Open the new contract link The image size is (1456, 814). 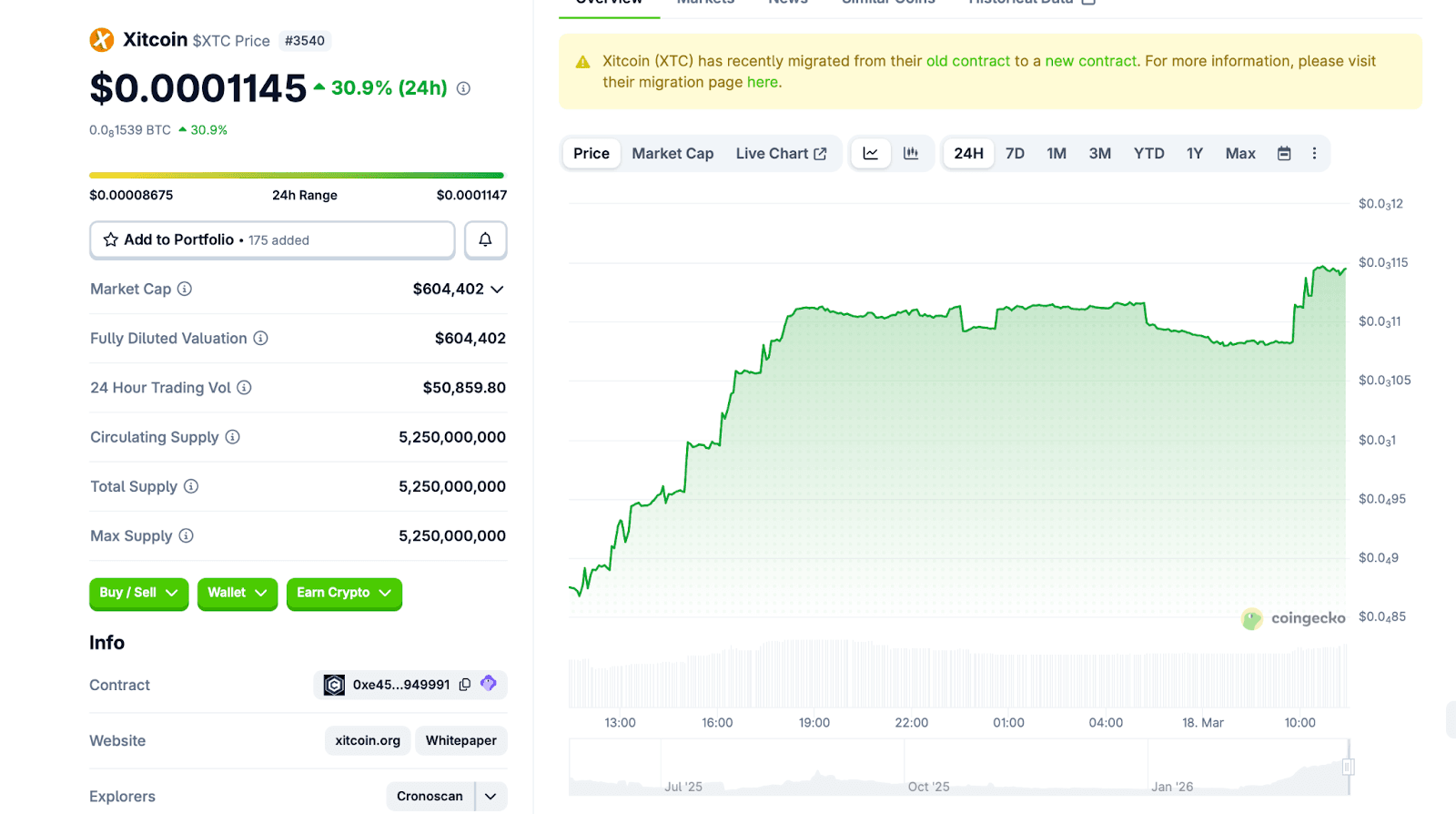(x=1091, y=61)
